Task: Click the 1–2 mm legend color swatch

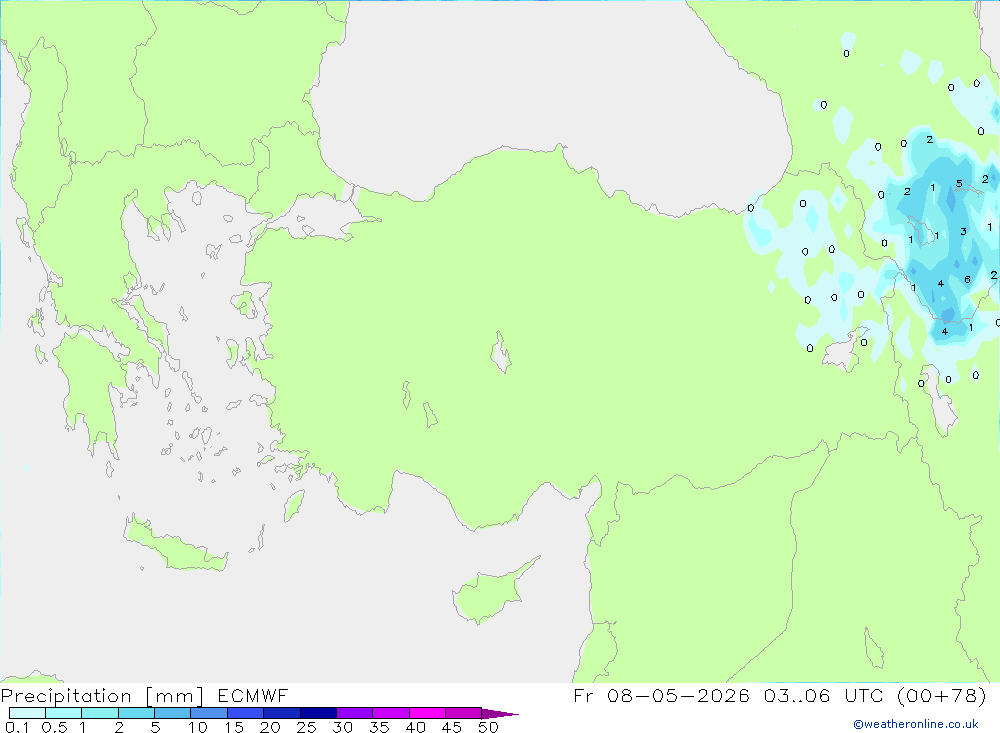Action: 99,713
